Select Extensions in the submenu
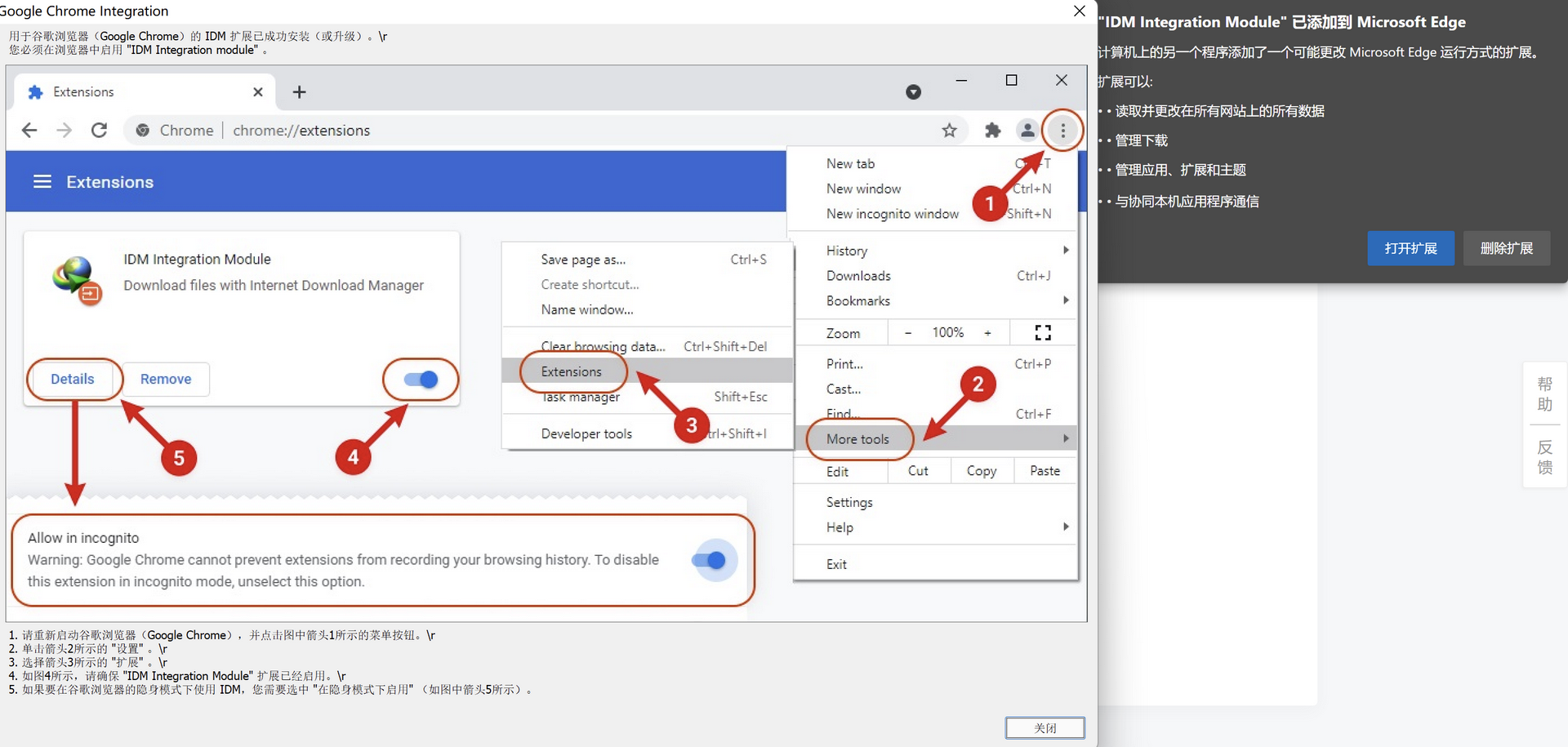This screenshot has width=1568, height=747. 572,371
